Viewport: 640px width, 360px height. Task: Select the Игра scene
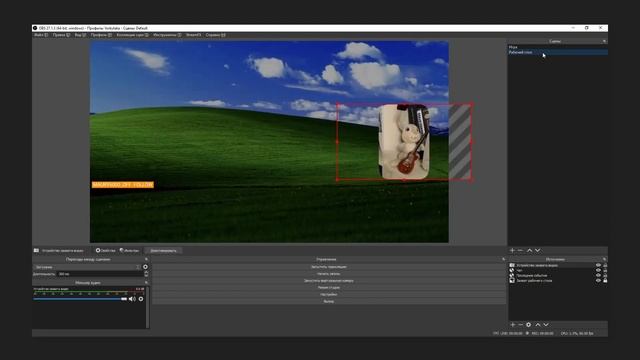[558, 47]
